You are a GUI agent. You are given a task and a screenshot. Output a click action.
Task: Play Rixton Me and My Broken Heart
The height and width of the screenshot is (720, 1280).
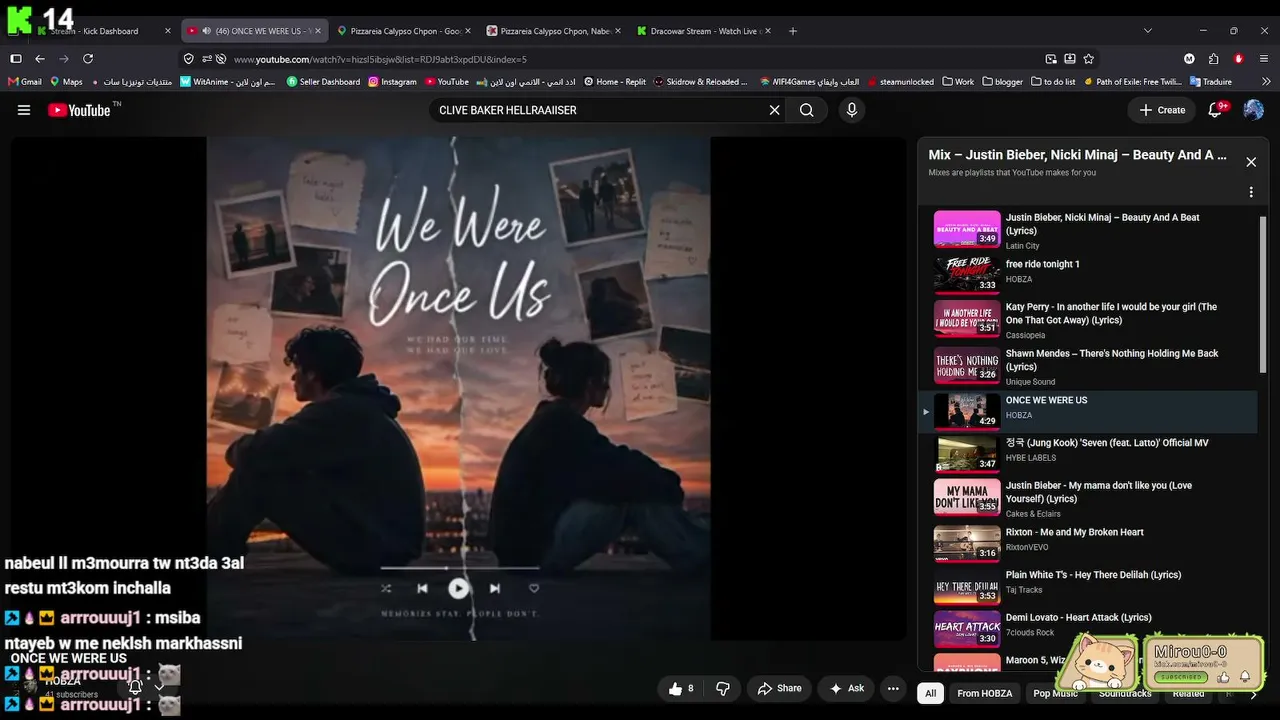[x=1088, y=542]
